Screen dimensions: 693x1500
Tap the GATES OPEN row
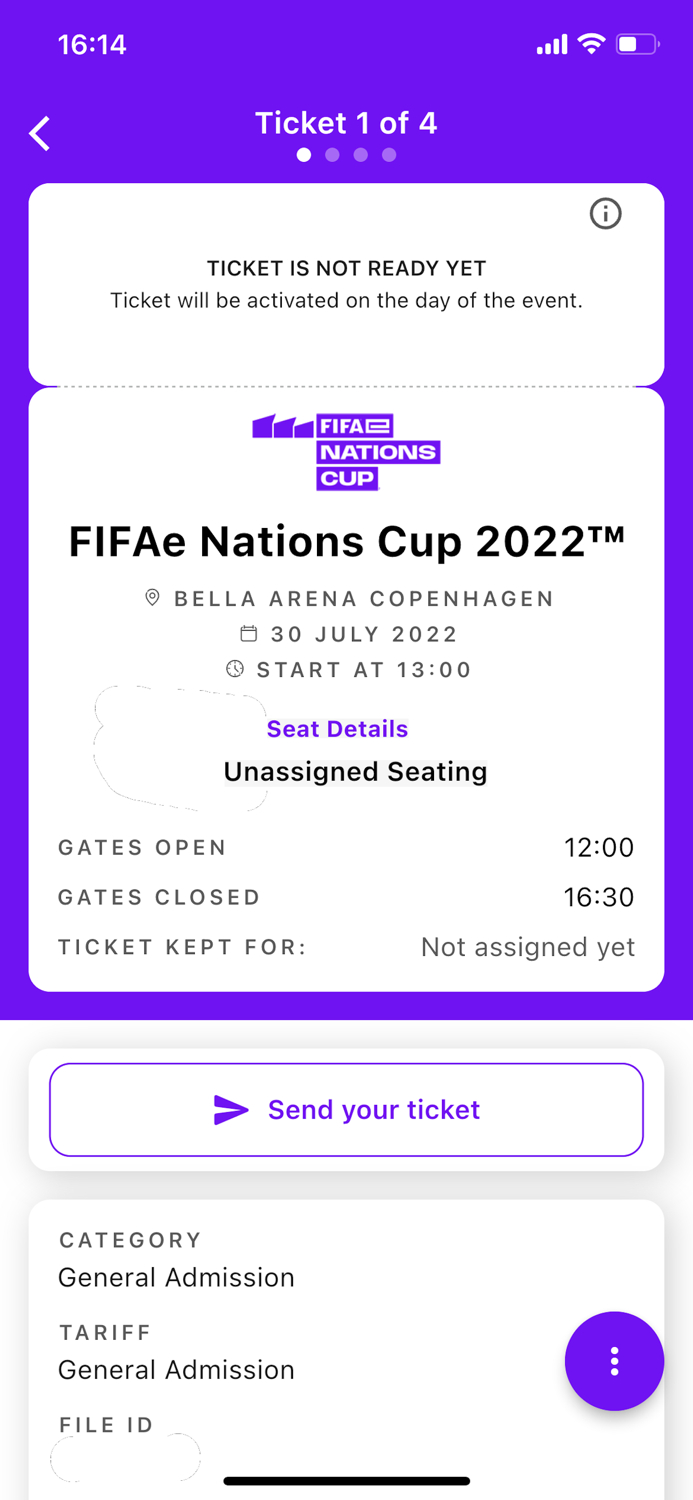346,847
